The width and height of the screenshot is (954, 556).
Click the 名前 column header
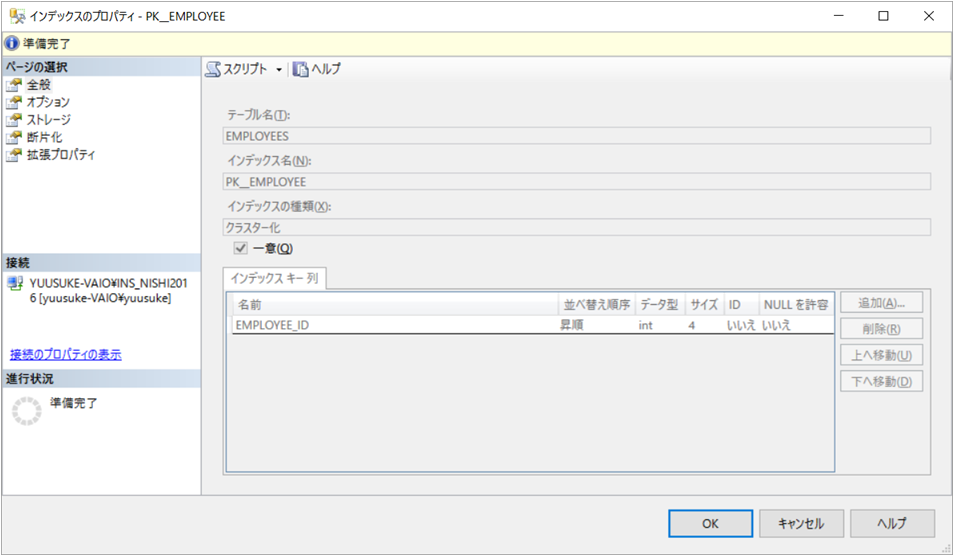(x=395, y=305)
